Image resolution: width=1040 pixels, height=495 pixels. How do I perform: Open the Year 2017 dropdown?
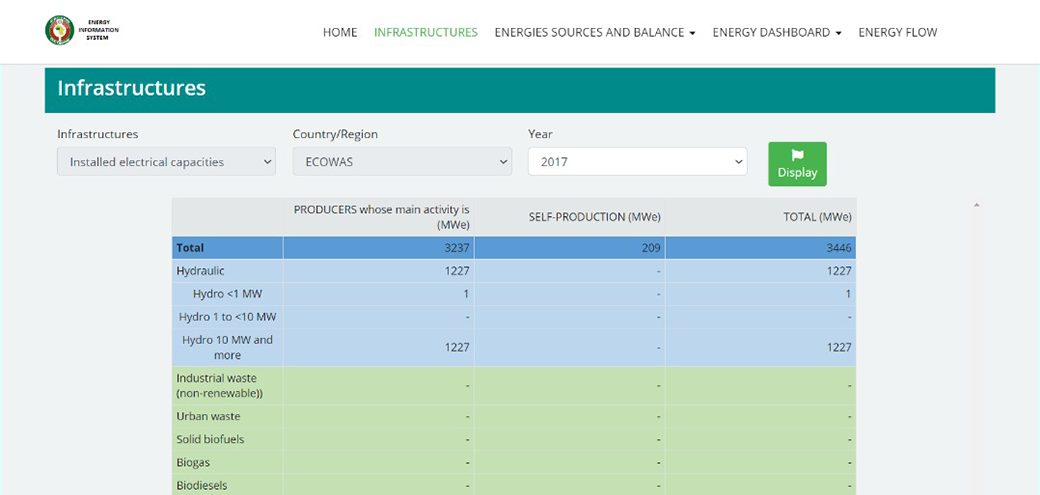click(637, 161)
